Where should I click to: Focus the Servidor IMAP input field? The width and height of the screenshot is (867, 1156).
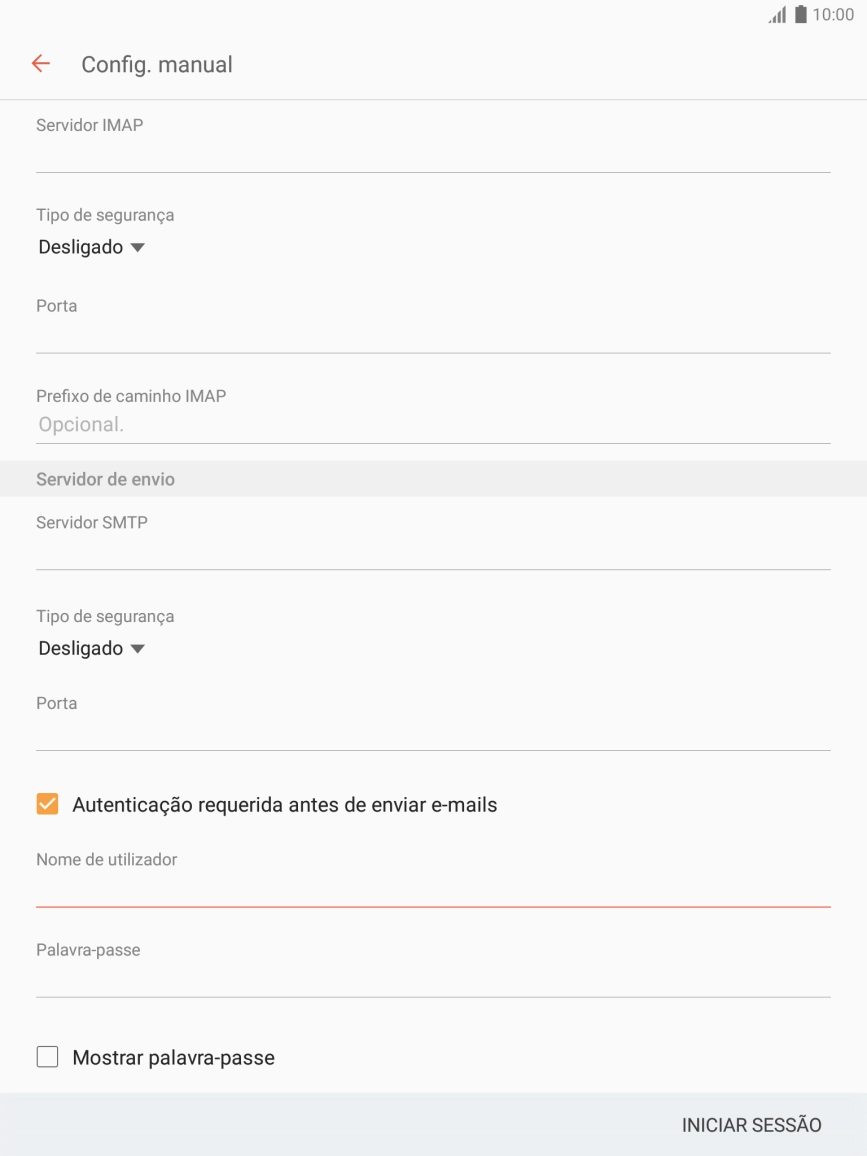pyautogui.click(x=433, y=155)
